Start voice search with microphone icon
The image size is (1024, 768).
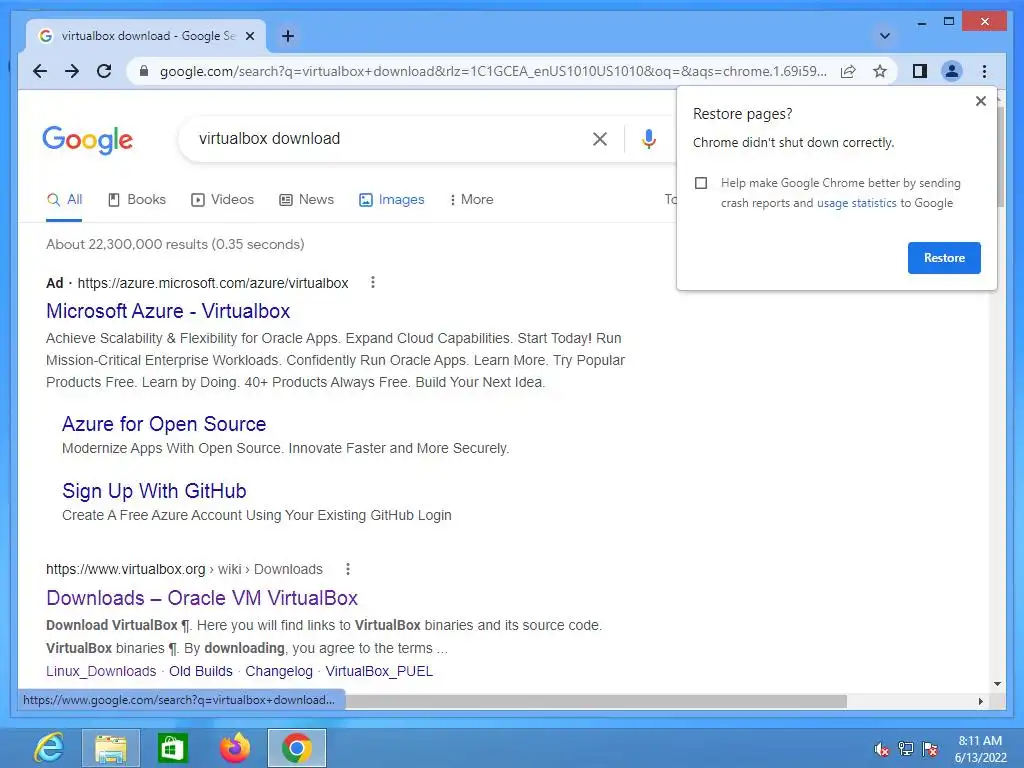point(648,138)
